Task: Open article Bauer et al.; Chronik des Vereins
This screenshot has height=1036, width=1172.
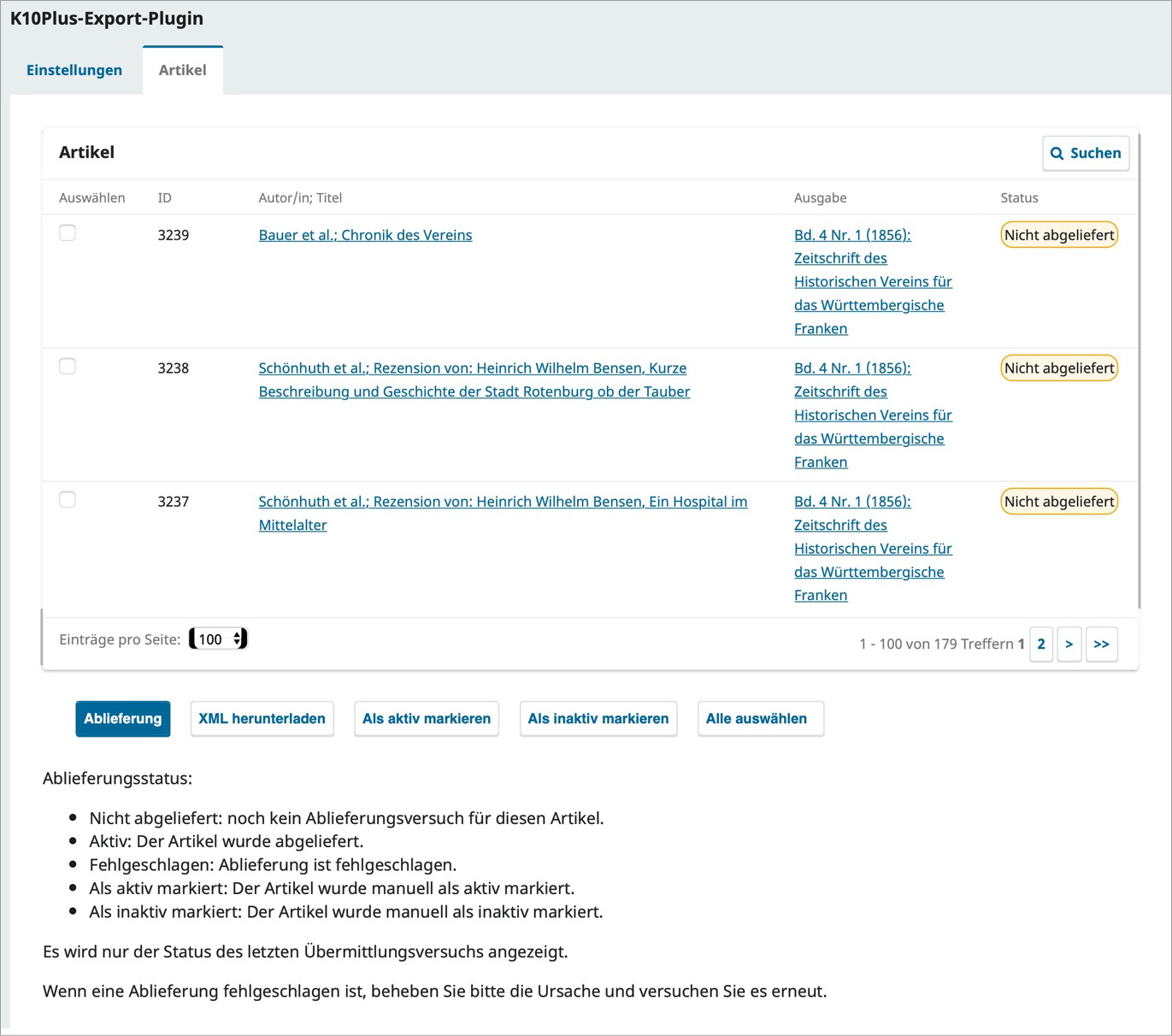Action: click(x=365, y=235)
